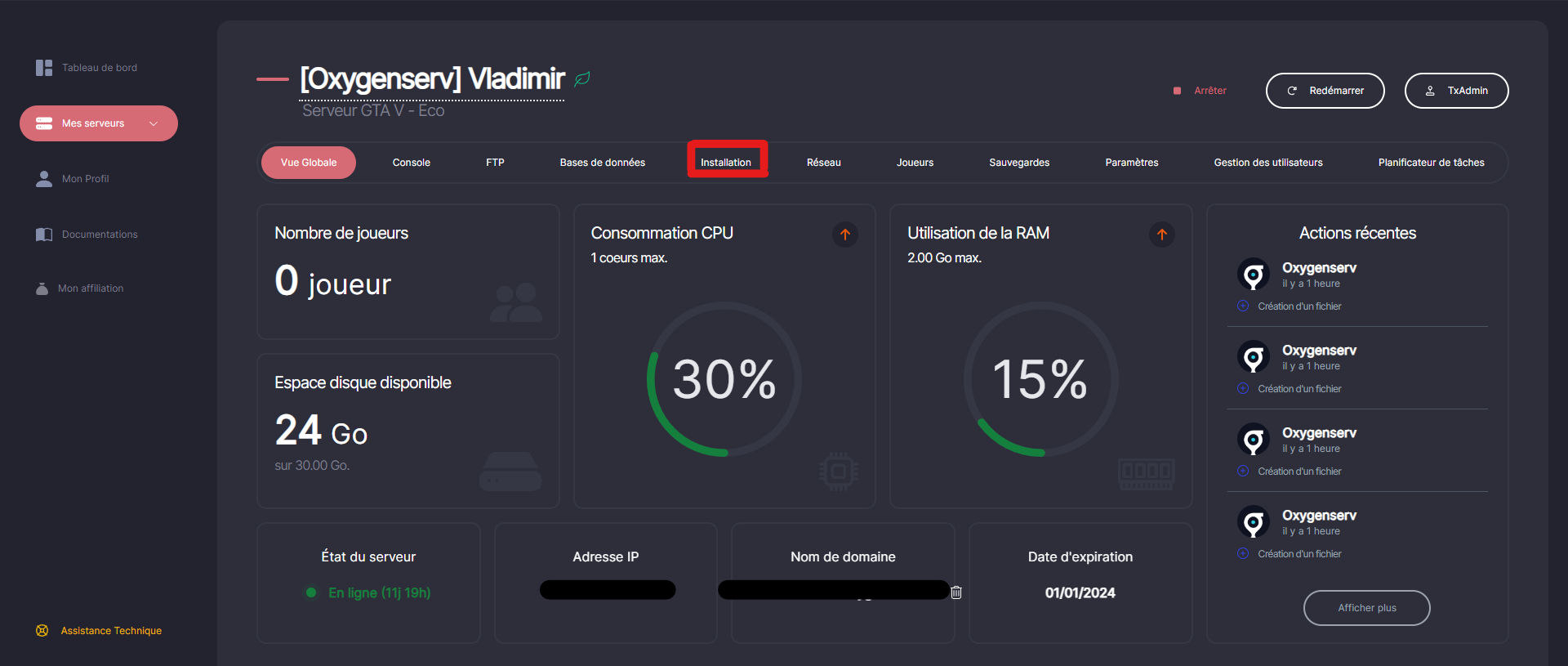The image size is (1568, 666).
Task: Click the trash icon next to domain name
Action: [956, 592]
